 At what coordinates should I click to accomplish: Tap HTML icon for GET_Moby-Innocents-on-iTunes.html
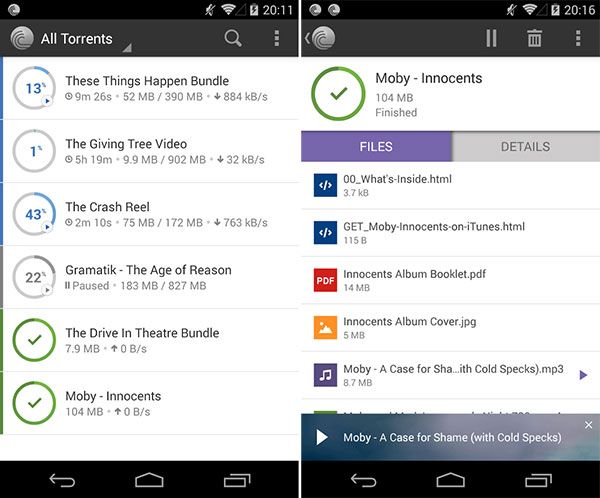(325, 232)
